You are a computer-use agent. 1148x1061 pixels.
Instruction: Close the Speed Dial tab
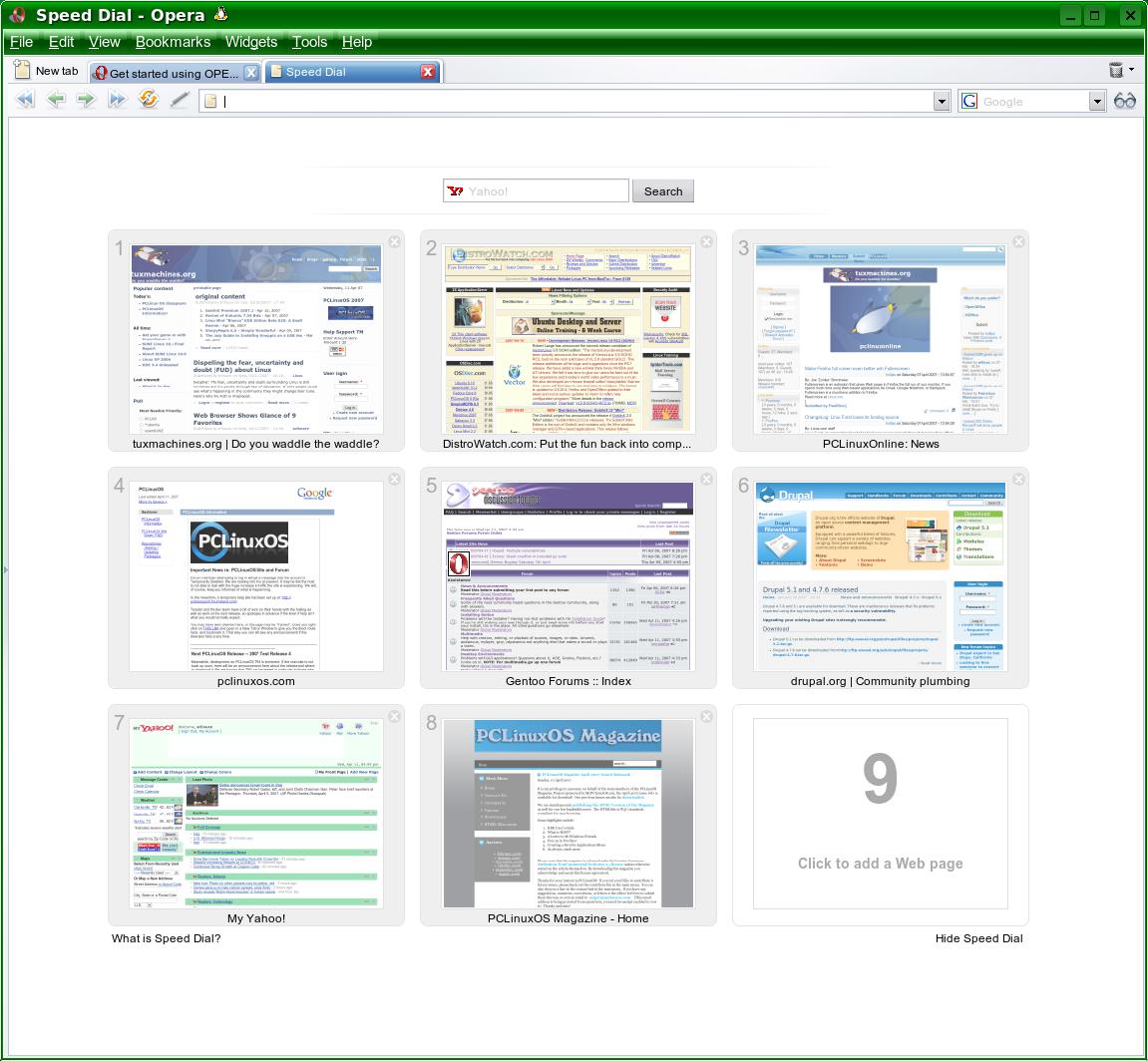point(428,71)
